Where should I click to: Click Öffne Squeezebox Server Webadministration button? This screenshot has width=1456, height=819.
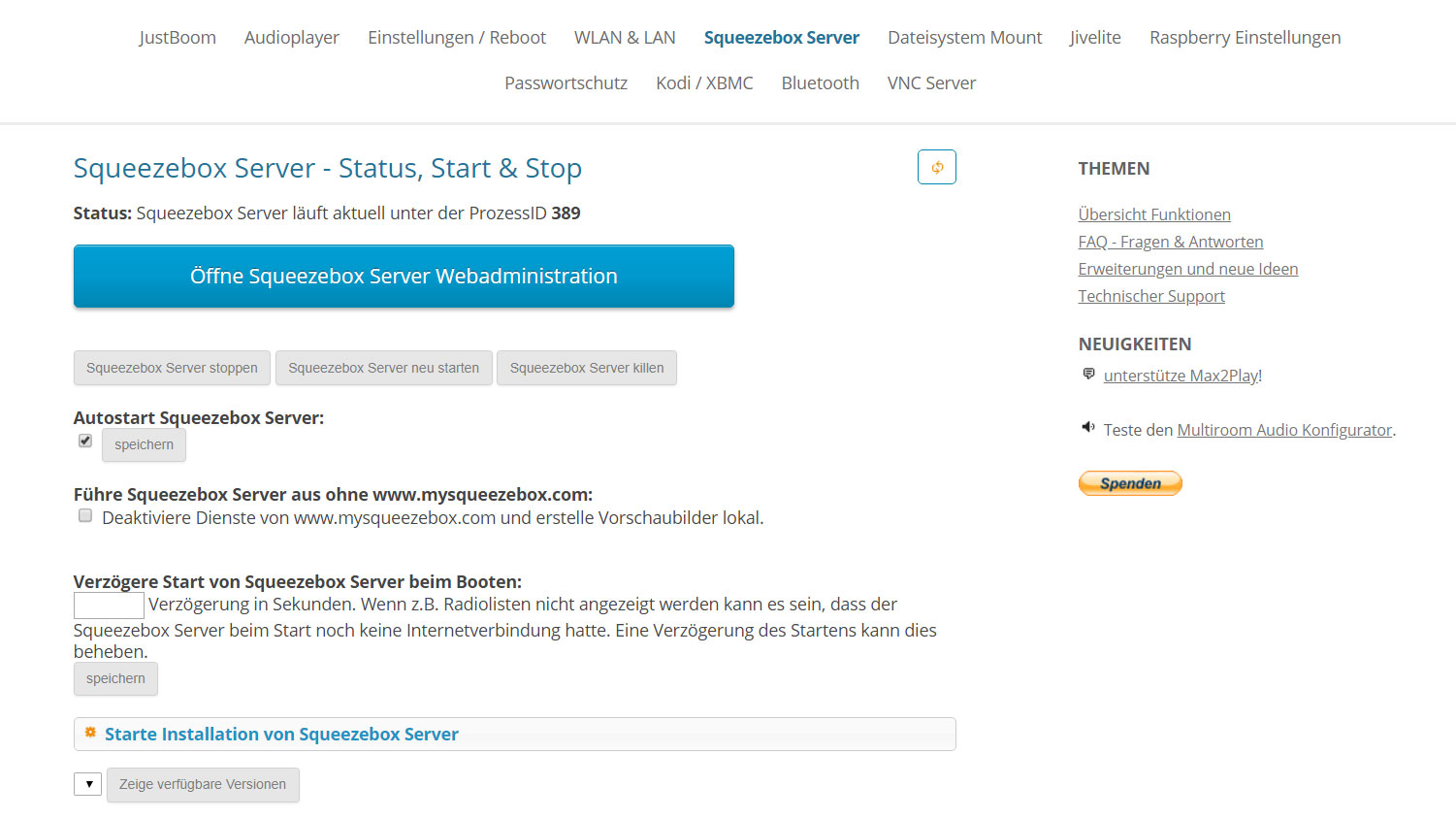coord(404,277)
